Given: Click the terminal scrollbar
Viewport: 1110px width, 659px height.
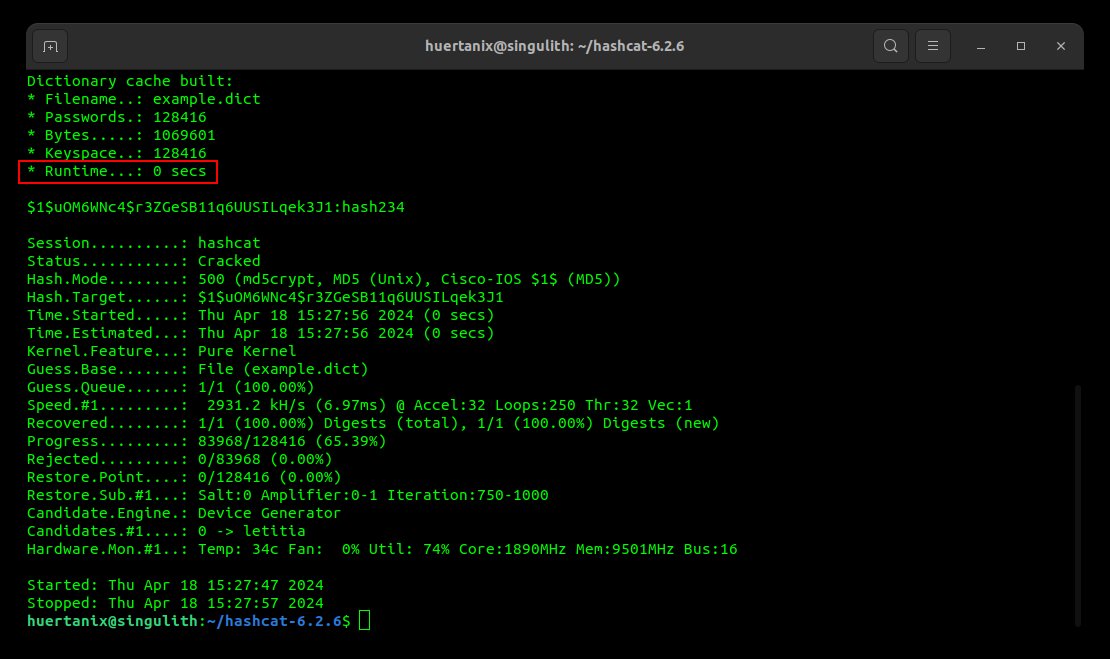Looking at the screenshot, I should [1077, 505].
